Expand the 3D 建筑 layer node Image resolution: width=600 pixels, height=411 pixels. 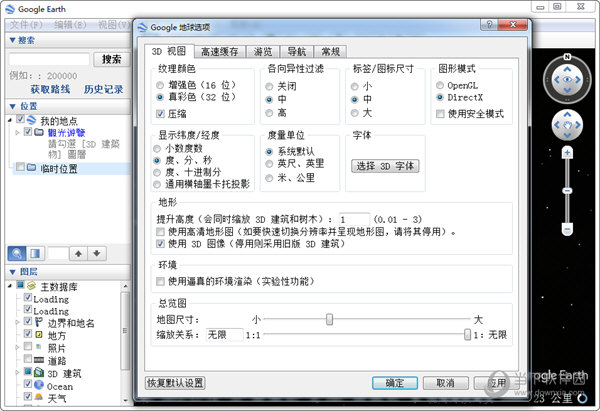pos(17,372)
